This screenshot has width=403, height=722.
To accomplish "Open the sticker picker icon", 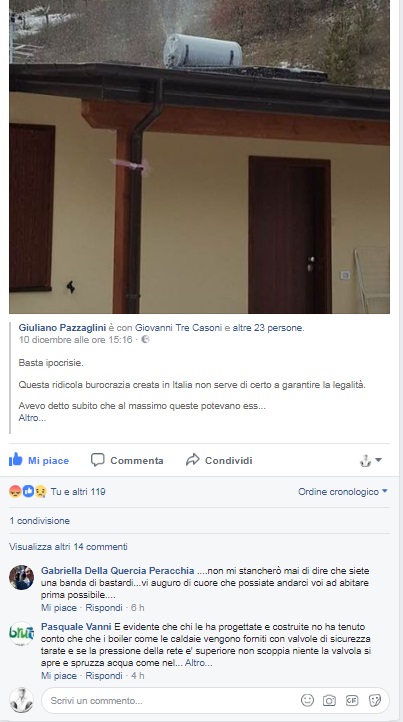I will [375, 700].
